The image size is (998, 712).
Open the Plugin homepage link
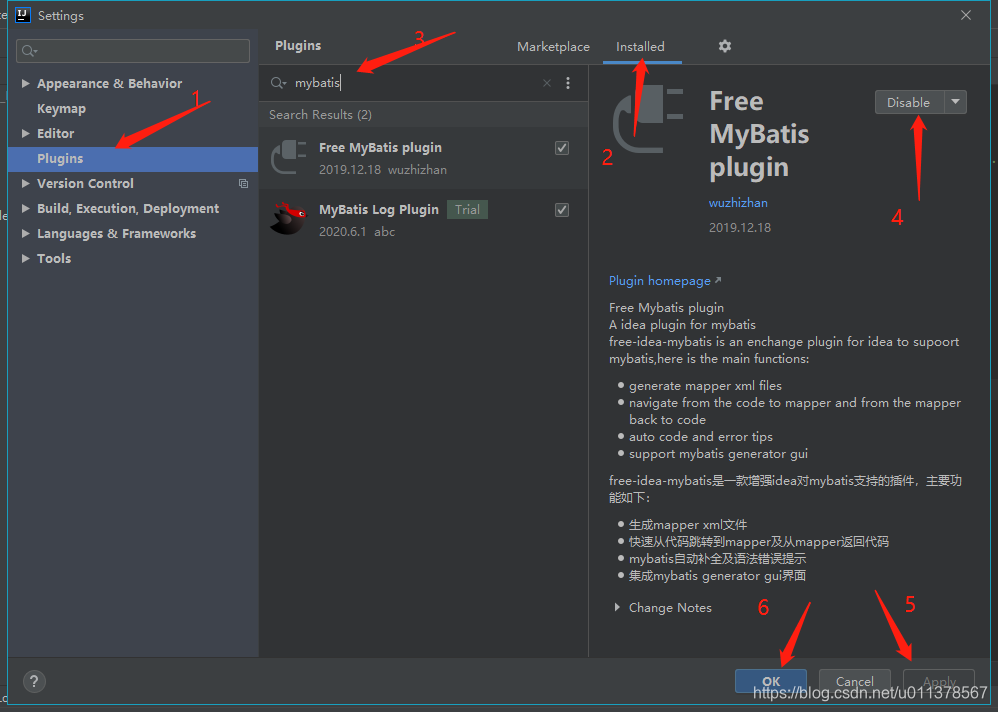(665, 281)
